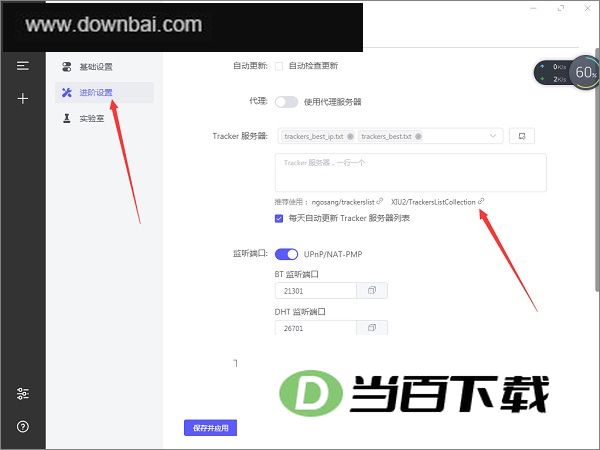Screen dimensions: 600x450
Task: Click trackers_best.txt tag text
Action: [386, 136]
